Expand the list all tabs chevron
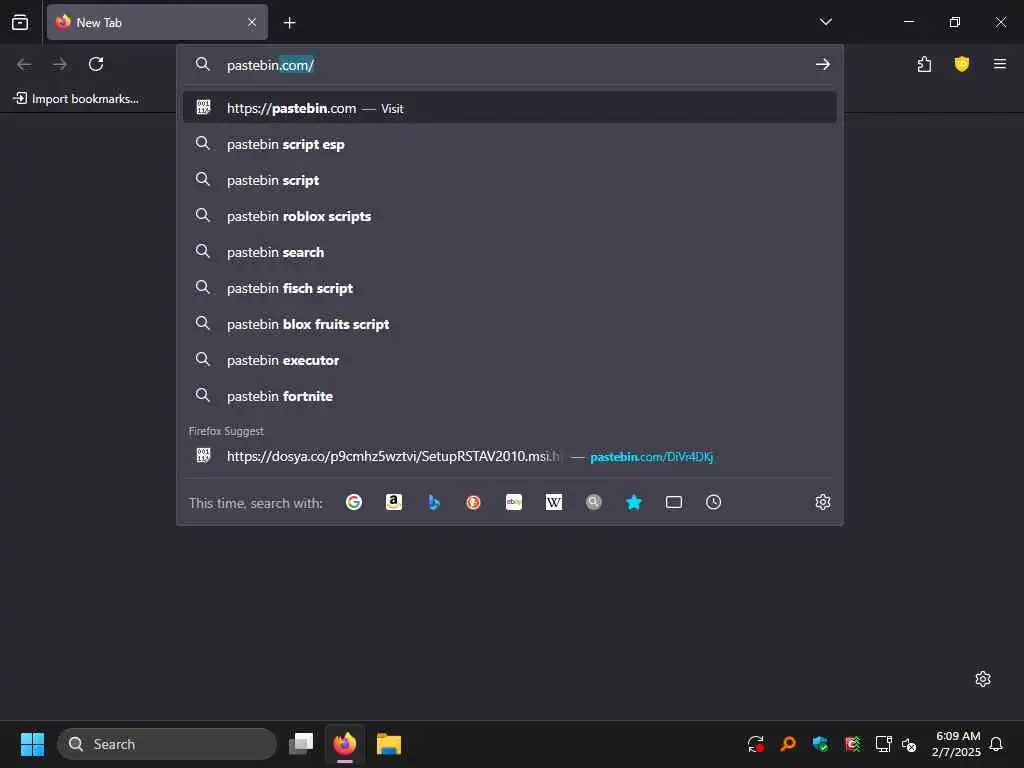The height and width of the screenshot is (768, 1024). point(825,22)
